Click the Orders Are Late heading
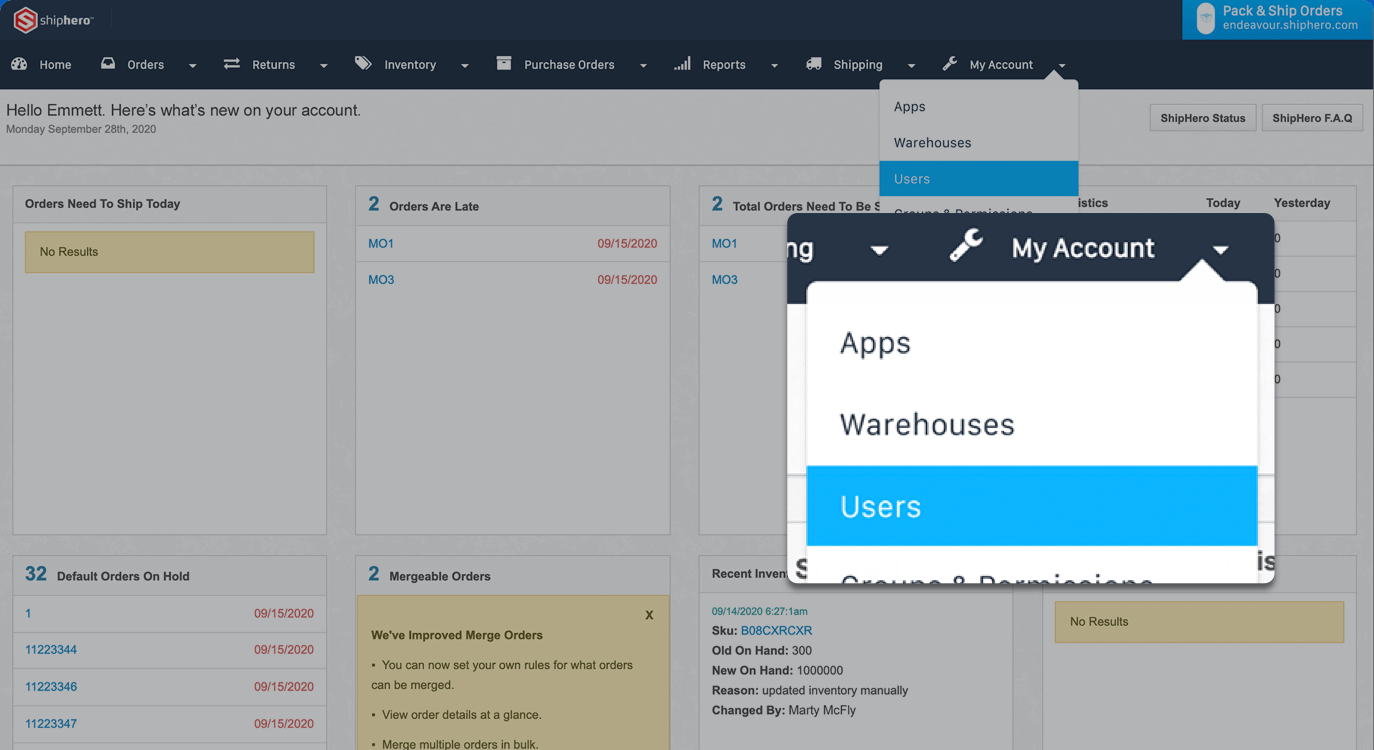 click(x=434, y=207)
